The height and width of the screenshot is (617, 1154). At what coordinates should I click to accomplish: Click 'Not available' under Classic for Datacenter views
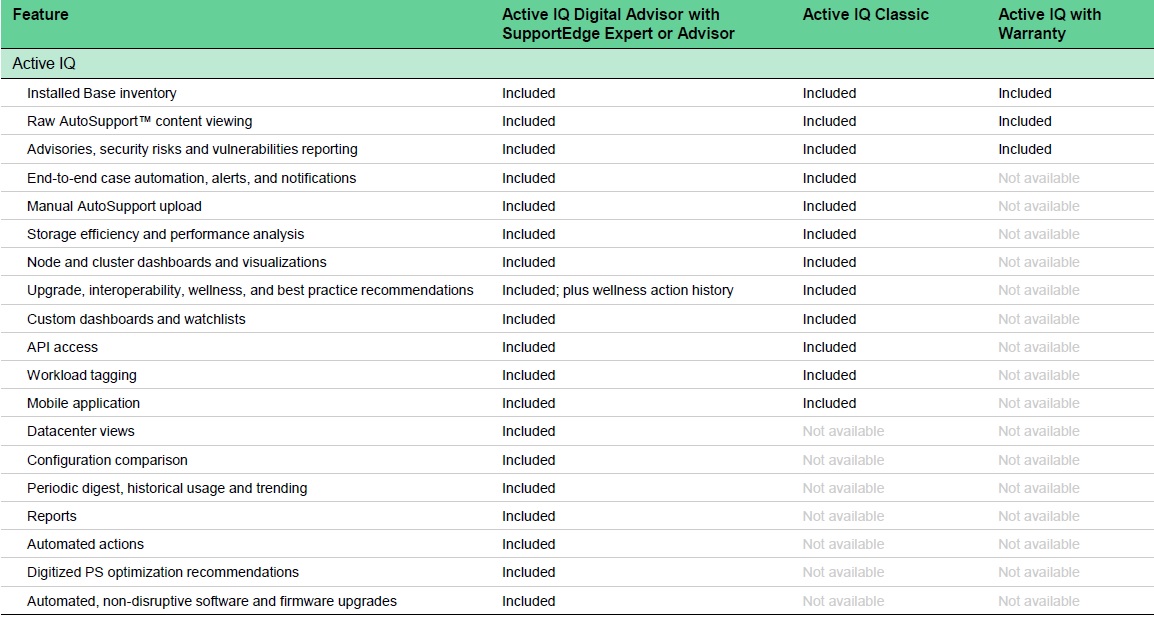(843, 431)
